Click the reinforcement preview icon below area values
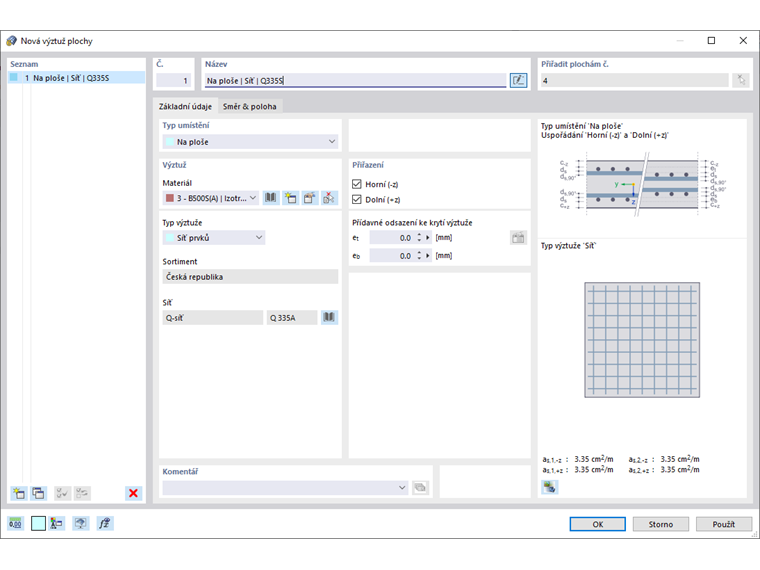The image size is (760, 570). pyautogui.click(x=550, y=487)
